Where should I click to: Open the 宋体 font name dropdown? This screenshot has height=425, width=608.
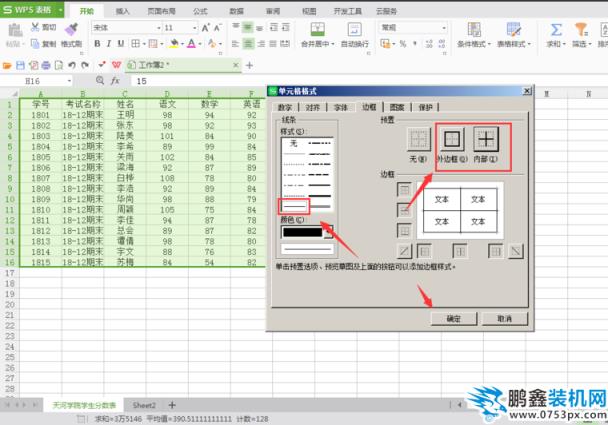[159, 28]
